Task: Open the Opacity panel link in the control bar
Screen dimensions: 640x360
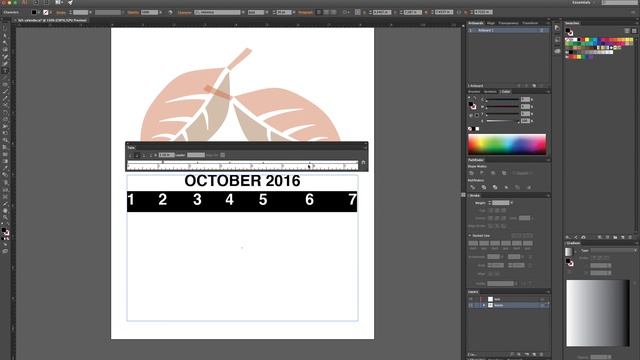Action: [x=133, y=12]
